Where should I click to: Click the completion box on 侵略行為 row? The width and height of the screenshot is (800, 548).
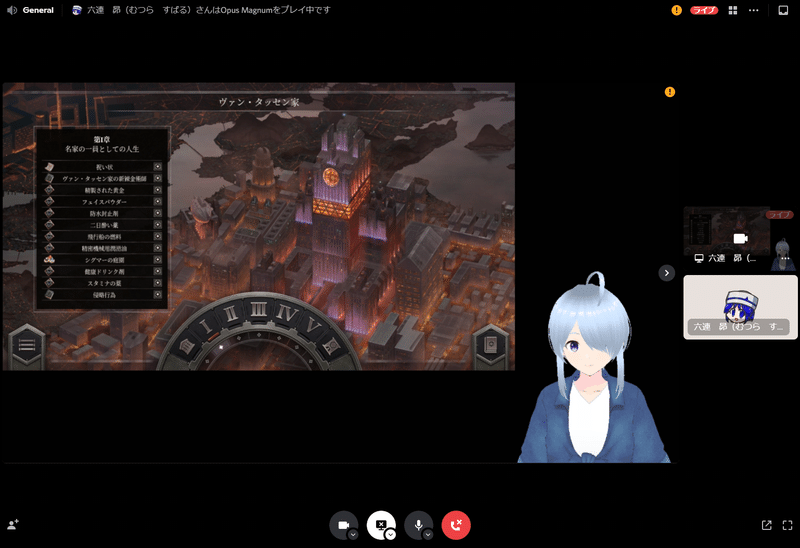coord(158,294)
